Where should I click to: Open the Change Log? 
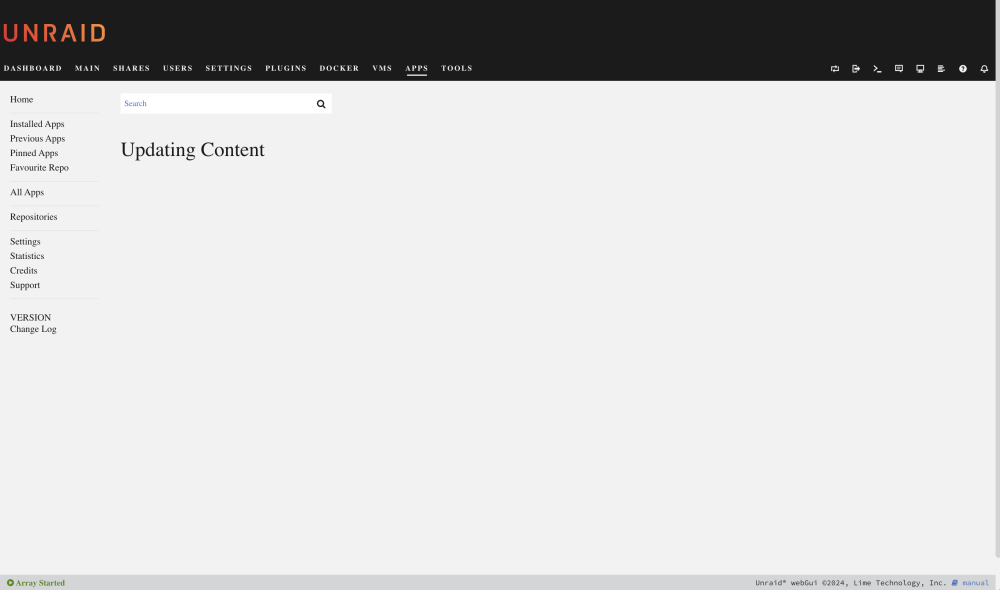(x=33, y=329)
